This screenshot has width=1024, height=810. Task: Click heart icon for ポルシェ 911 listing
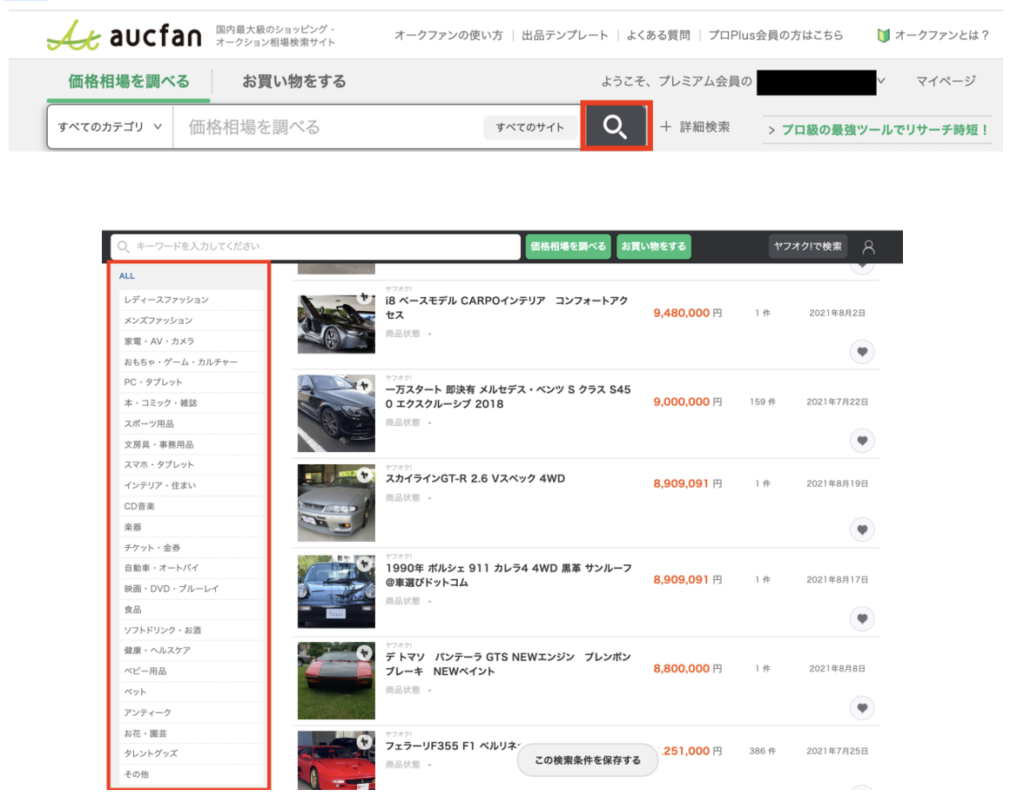[861, 619]
